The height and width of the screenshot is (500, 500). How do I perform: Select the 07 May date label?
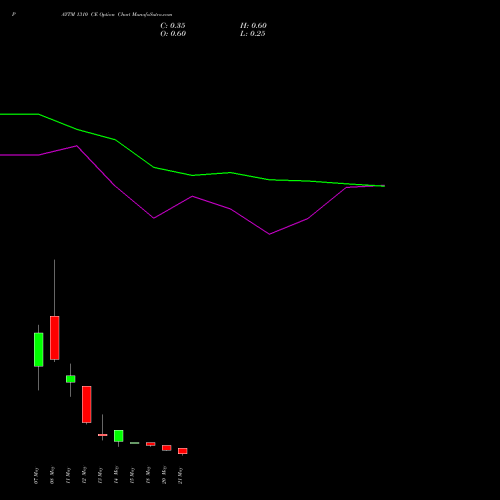36,476
